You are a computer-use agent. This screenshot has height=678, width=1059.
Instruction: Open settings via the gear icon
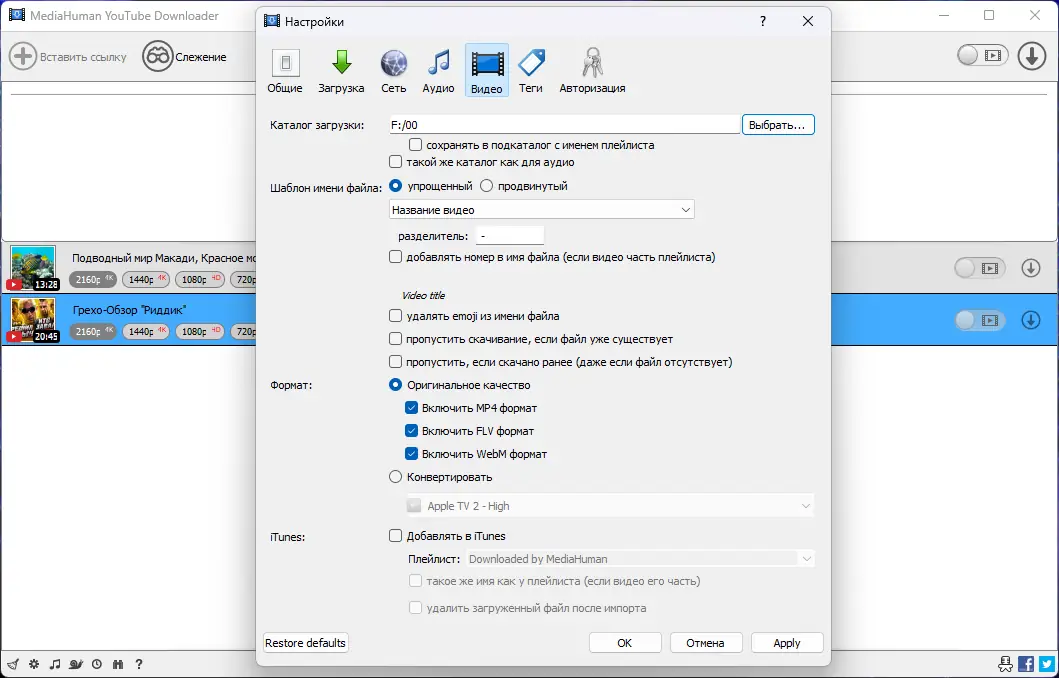click(x=34, y=664)
